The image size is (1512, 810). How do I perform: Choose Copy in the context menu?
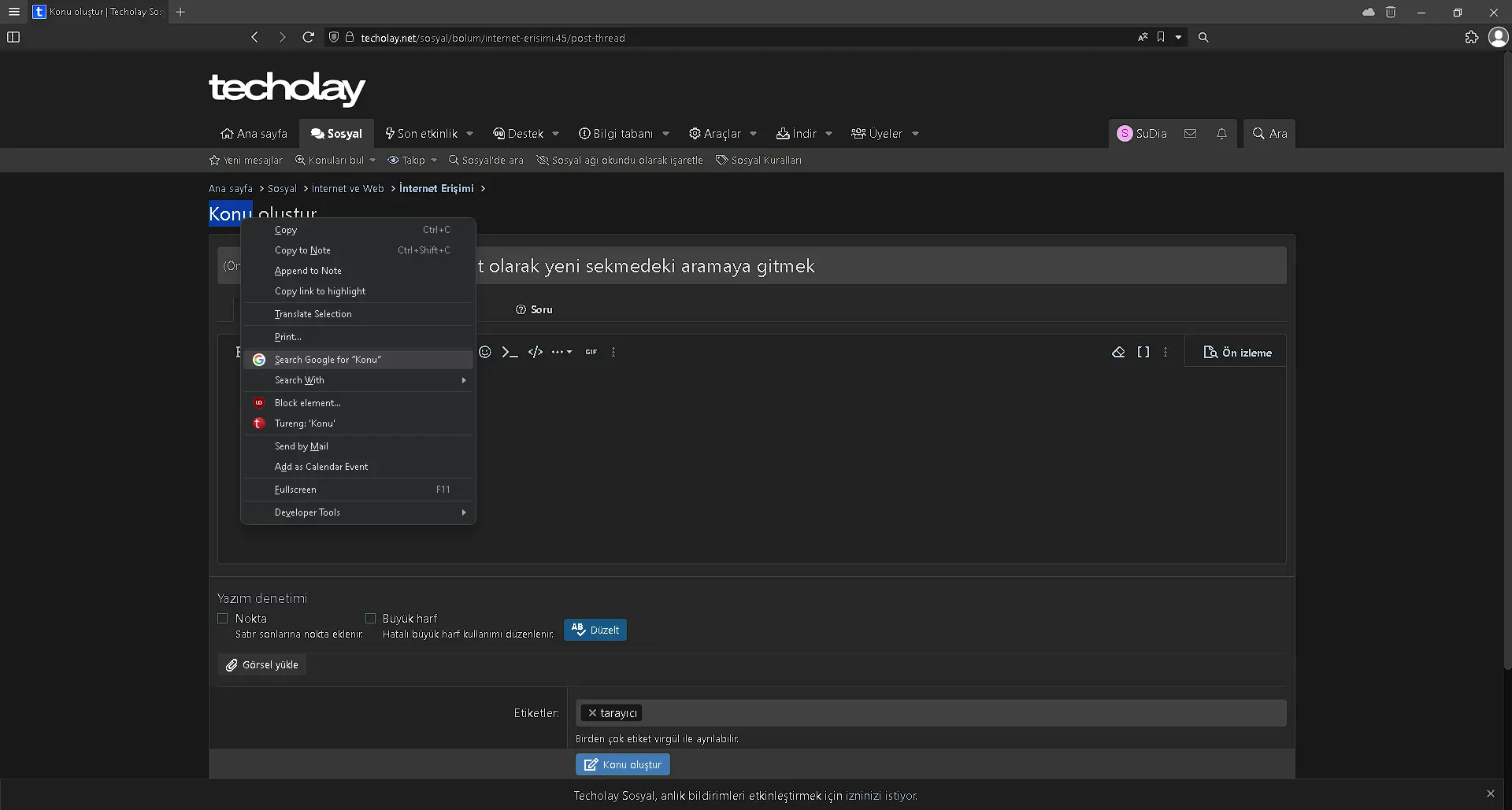[x=358, y=230]
